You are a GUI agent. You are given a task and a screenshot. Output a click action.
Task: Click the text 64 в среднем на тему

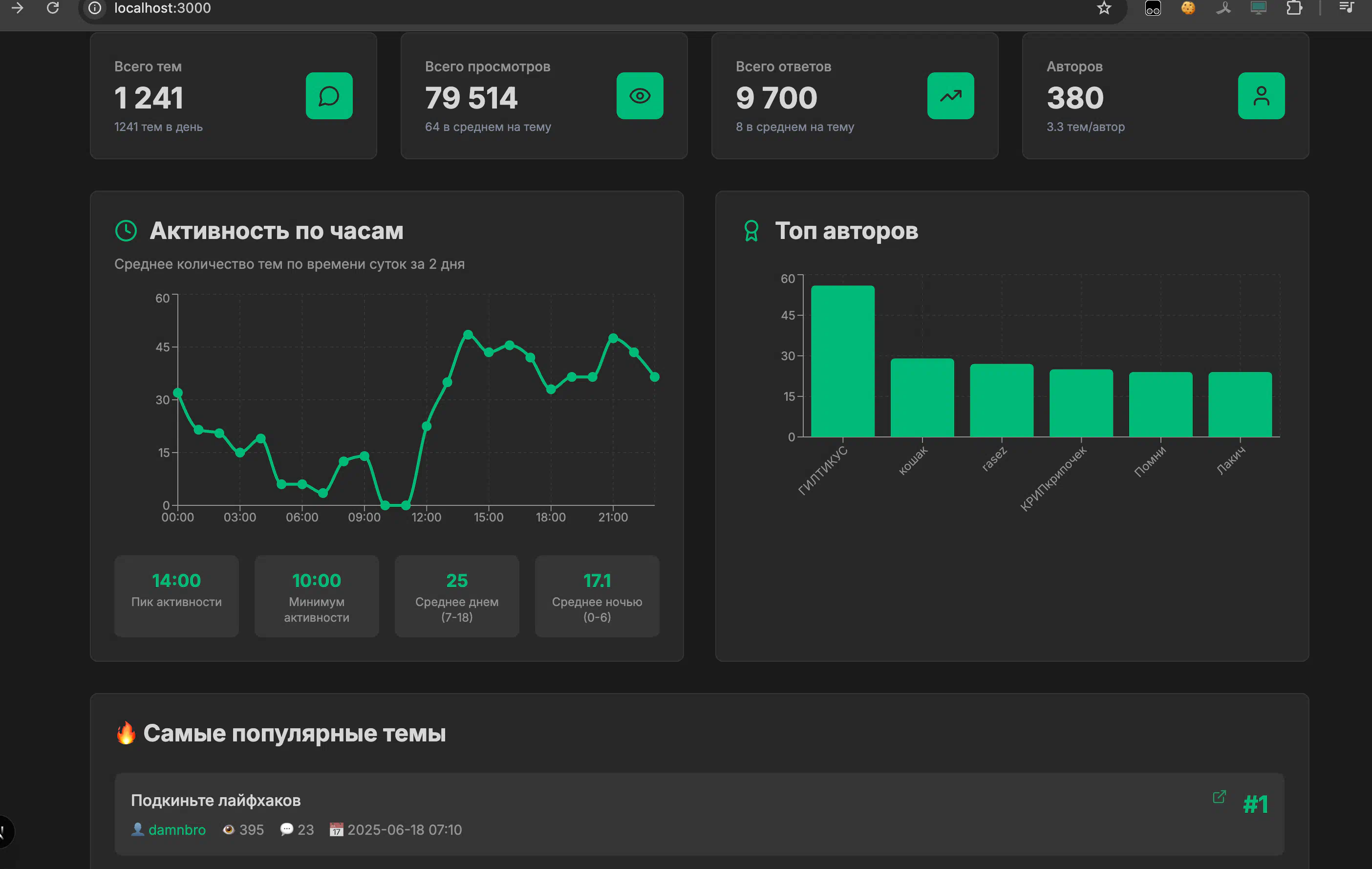tap(488, 127)
